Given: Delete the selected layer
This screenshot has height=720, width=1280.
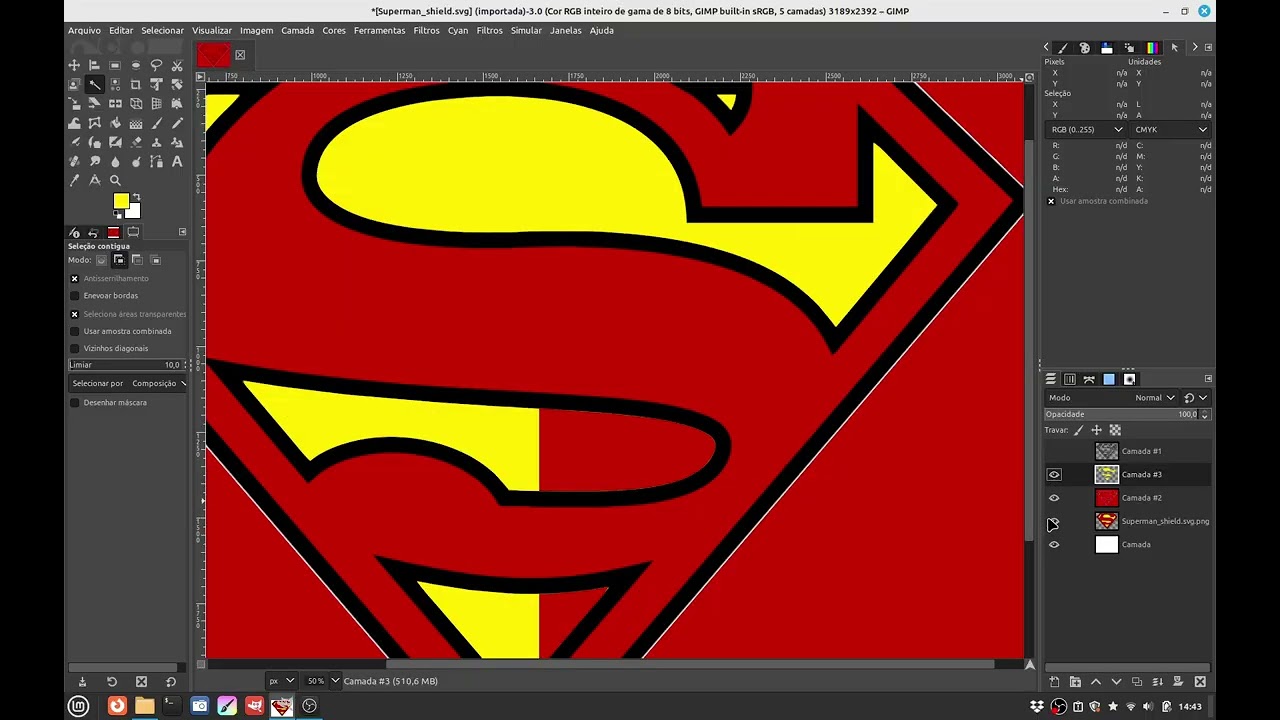Looking at the screenshot, I should pos(1200,682).
